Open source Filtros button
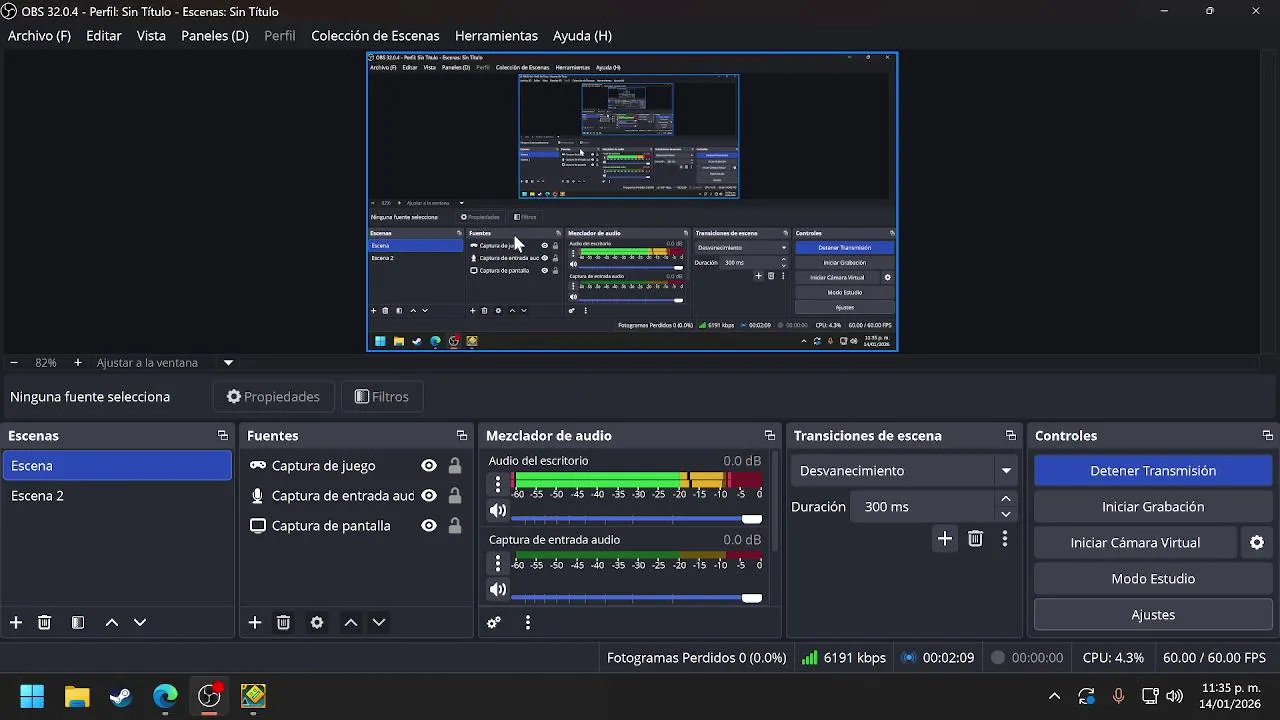1280x720 pixels. click(382, 397)
